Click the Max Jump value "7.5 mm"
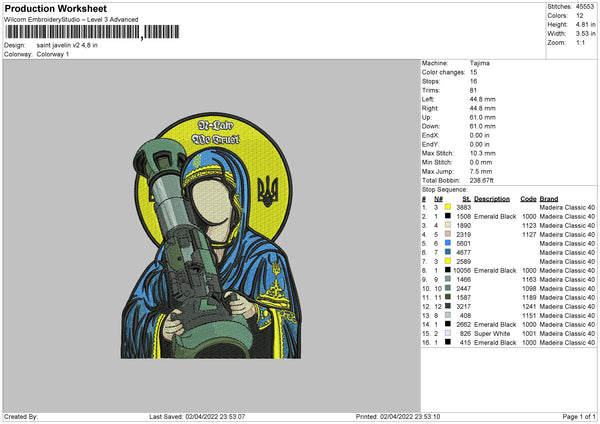Viewport: 600px width, 424px height. coord(481,171)
